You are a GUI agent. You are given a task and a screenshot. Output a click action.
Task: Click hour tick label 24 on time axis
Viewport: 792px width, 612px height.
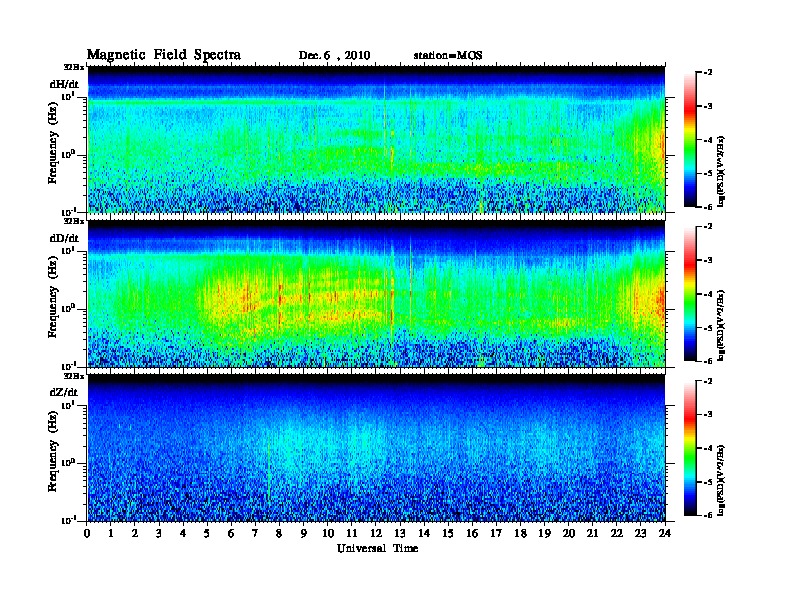[x=665, y=534]
